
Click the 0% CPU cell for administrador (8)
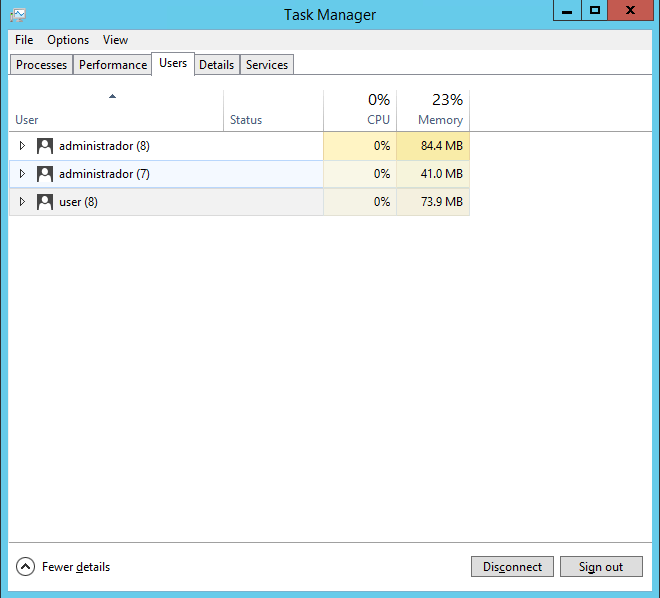click(360, 146)
